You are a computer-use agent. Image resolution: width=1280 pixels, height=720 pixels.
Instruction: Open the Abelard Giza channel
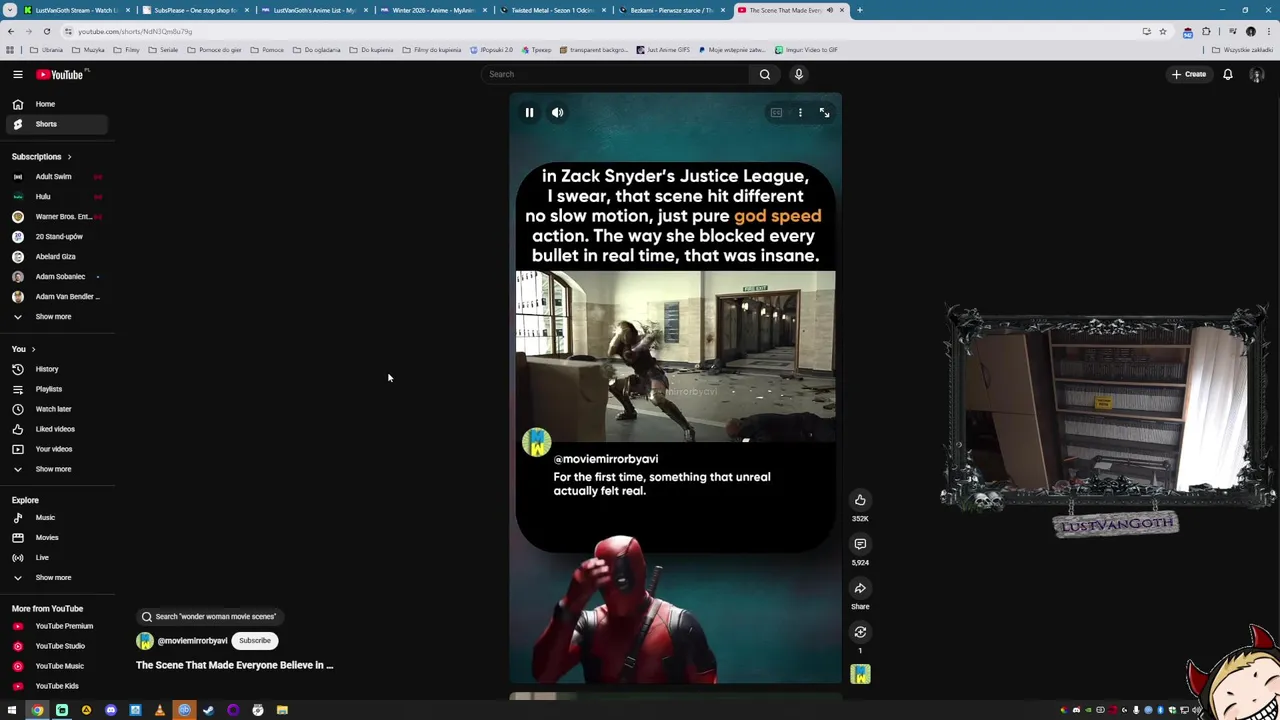56,257
